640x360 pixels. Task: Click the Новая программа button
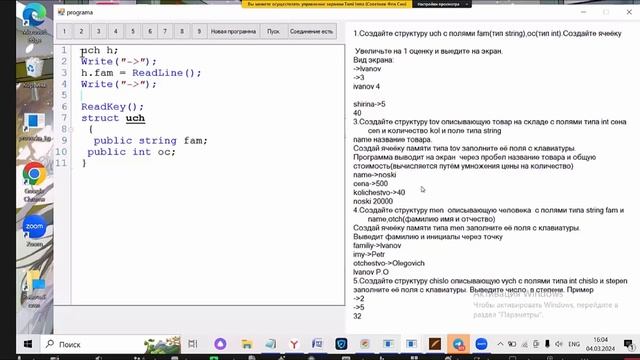(x=233, y=31)
